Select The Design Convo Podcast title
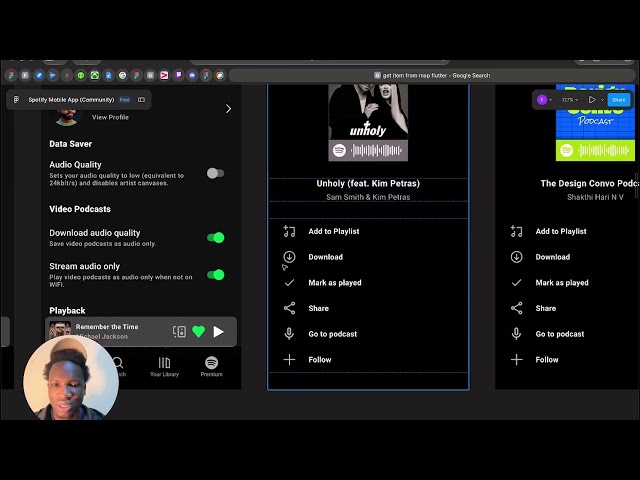 point(589,183)
